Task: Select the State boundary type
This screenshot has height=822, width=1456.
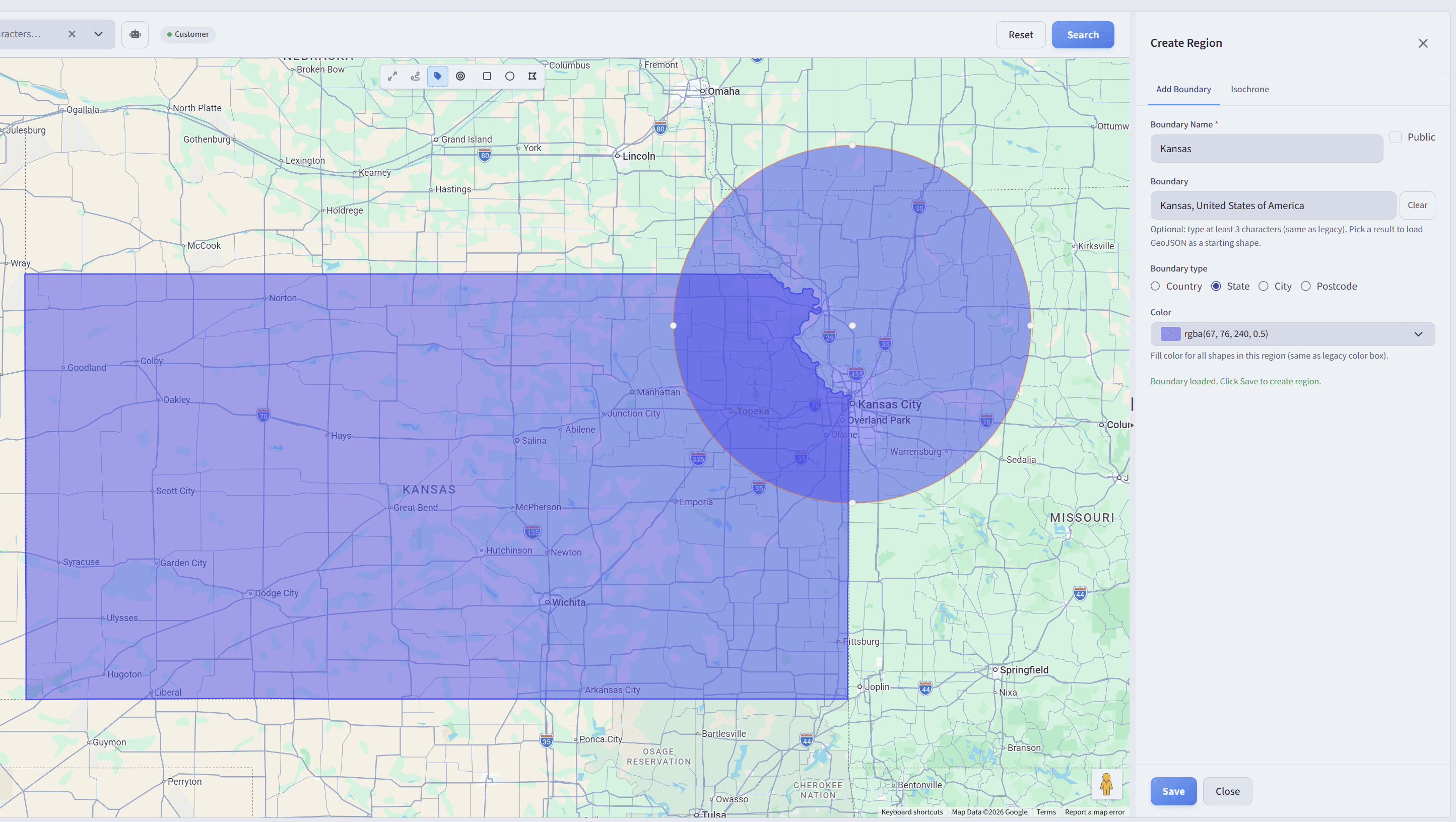Action: click(1216, 287)
